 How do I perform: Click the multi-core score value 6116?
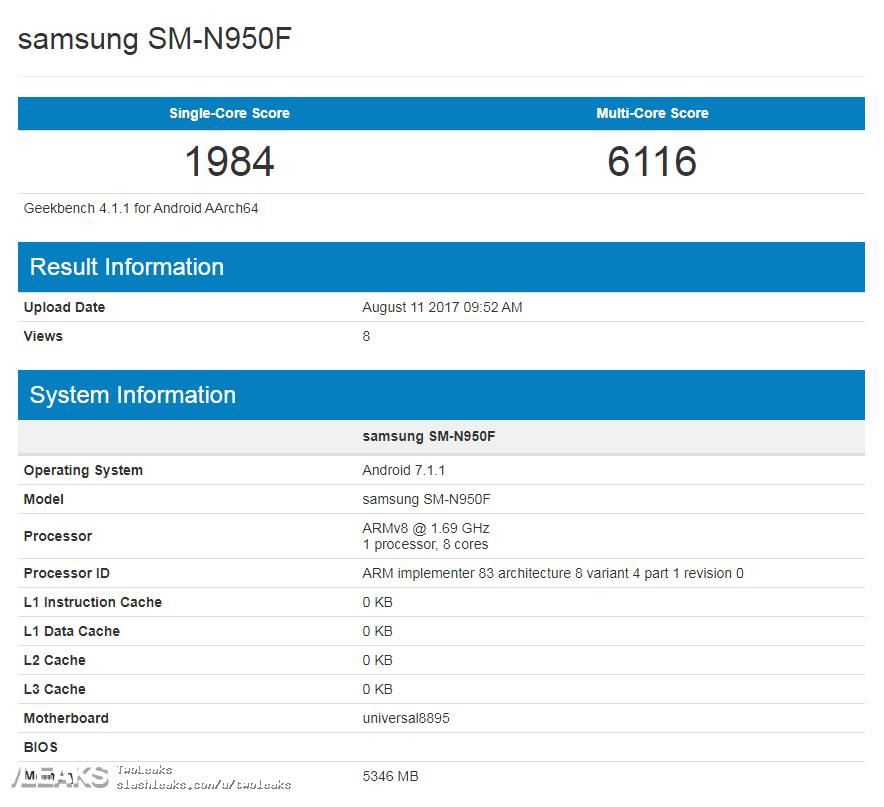(652, 161)
